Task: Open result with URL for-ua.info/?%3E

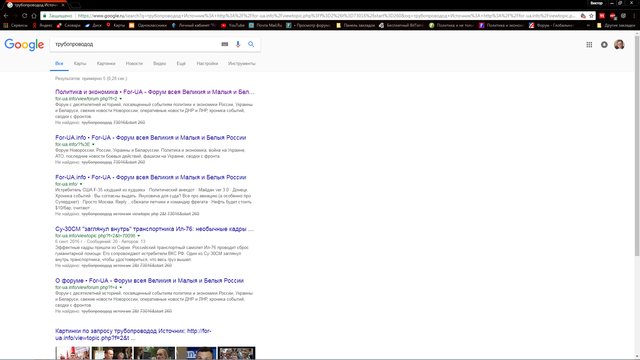Action: coord(151,138)
